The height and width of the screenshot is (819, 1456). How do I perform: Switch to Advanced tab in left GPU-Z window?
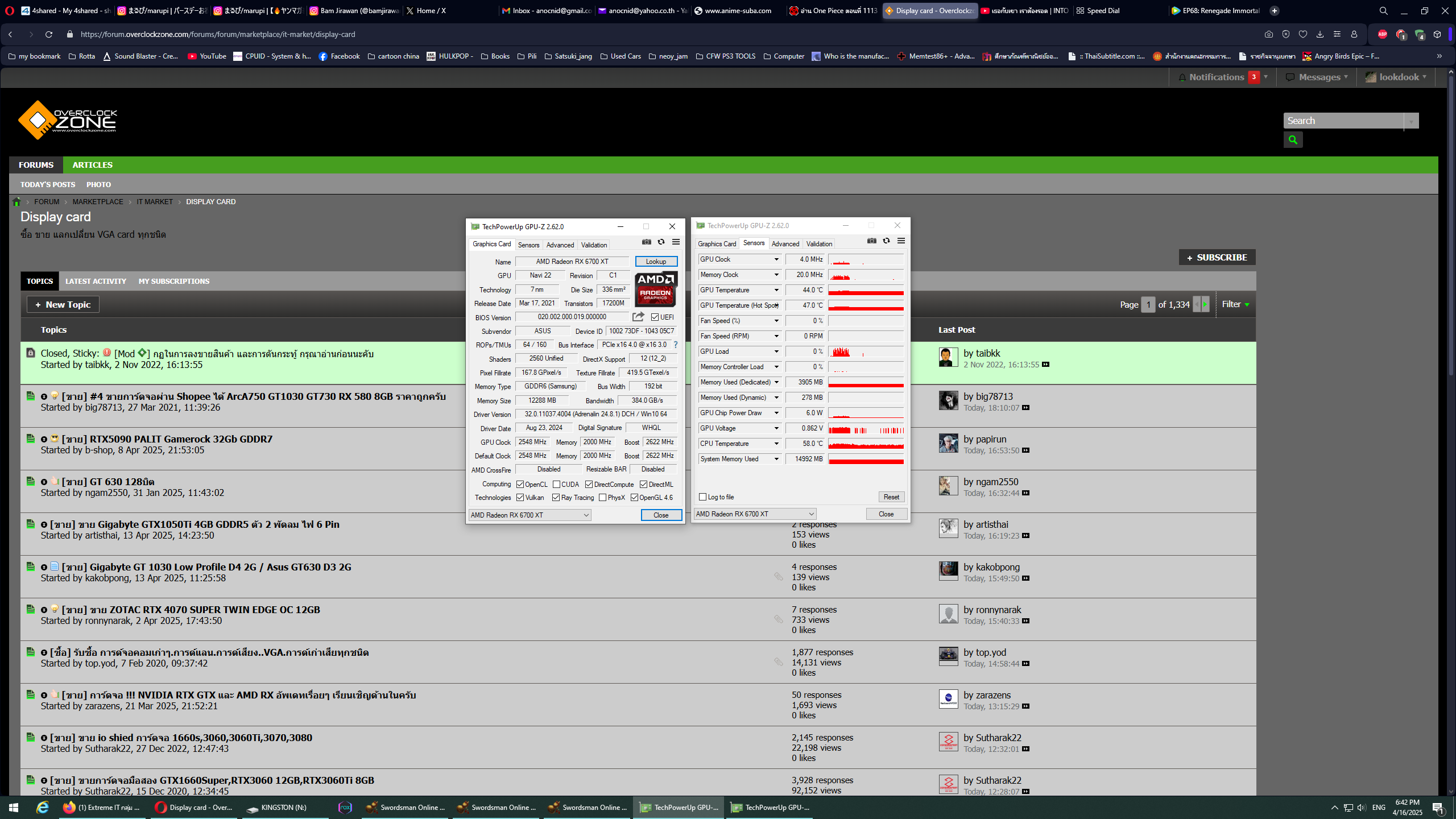(560, 245)
